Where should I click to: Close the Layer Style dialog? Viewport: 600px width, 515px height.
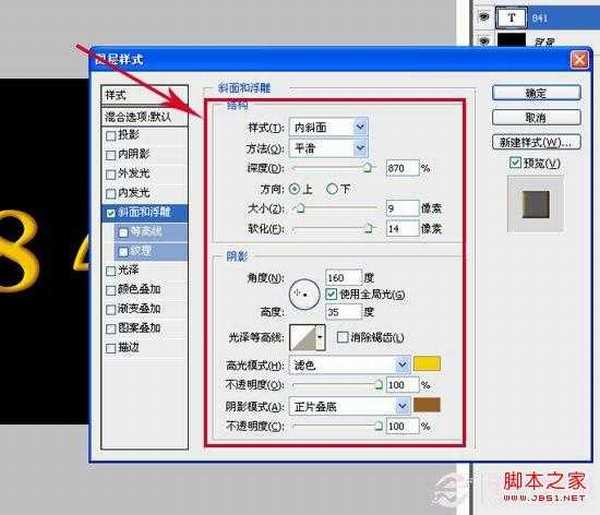click(x=577, y=60)
